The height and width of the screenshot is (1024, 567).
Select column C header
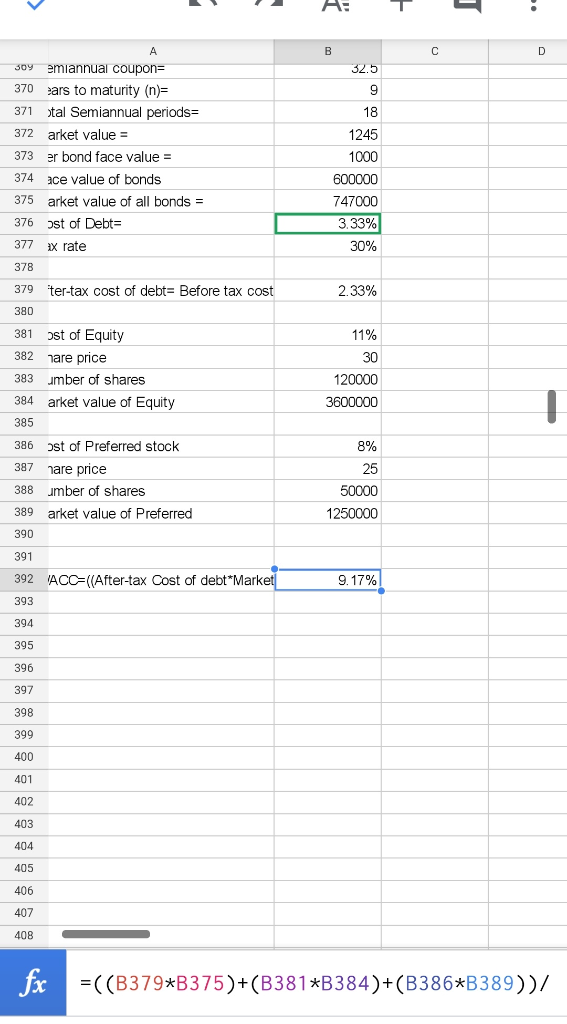click(434, 51)
